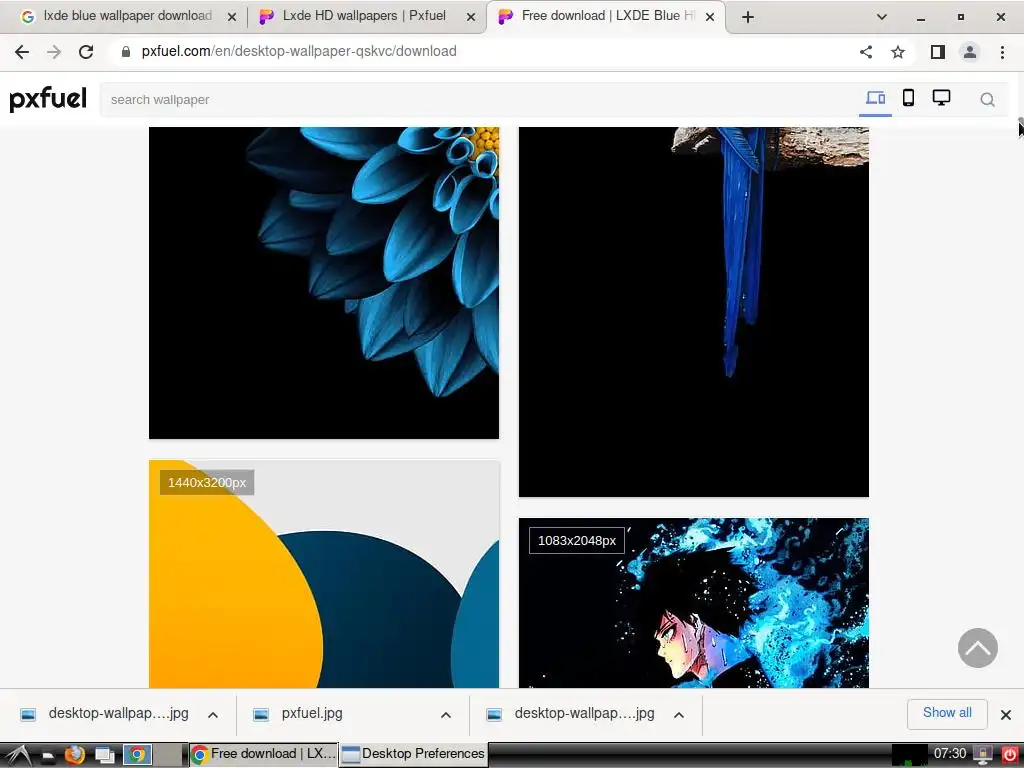
Task: Expand options for first desktop-wallpap download
Action: click(x=213, y=714)
